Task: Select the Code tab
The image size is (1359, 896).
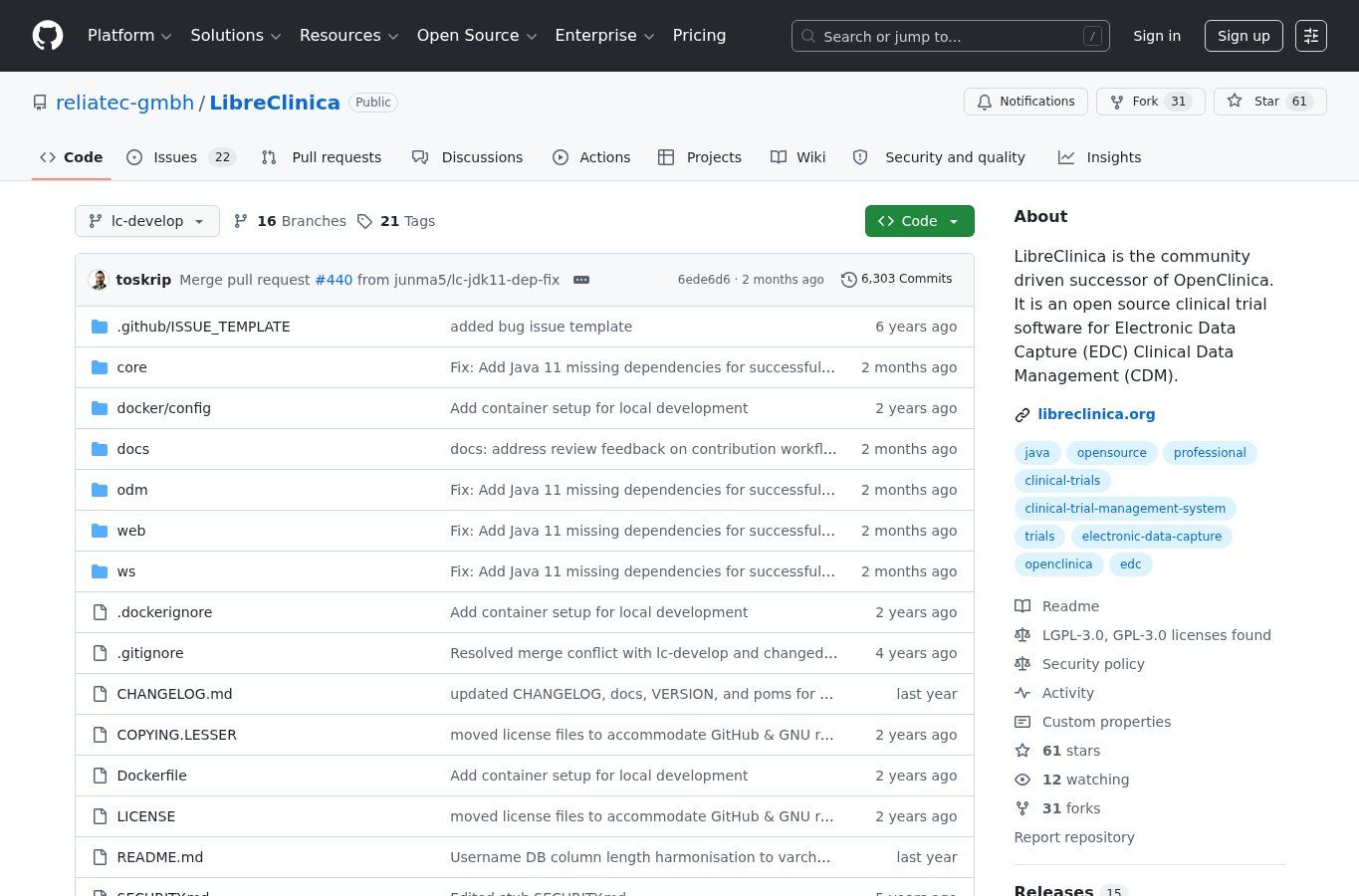Action: click(72, 157)
